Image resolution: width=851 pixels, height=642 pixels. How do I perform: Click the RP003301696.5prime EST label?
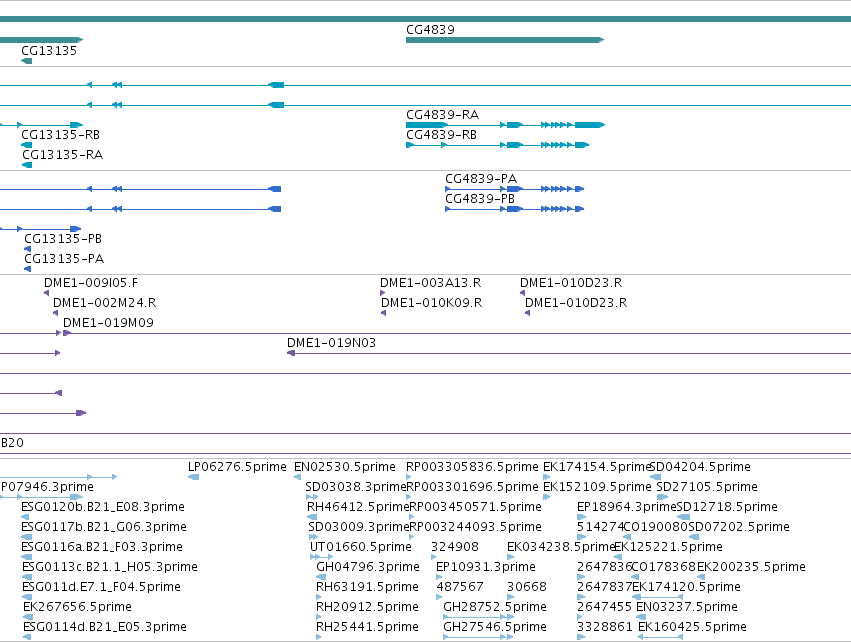pos(472,487)
